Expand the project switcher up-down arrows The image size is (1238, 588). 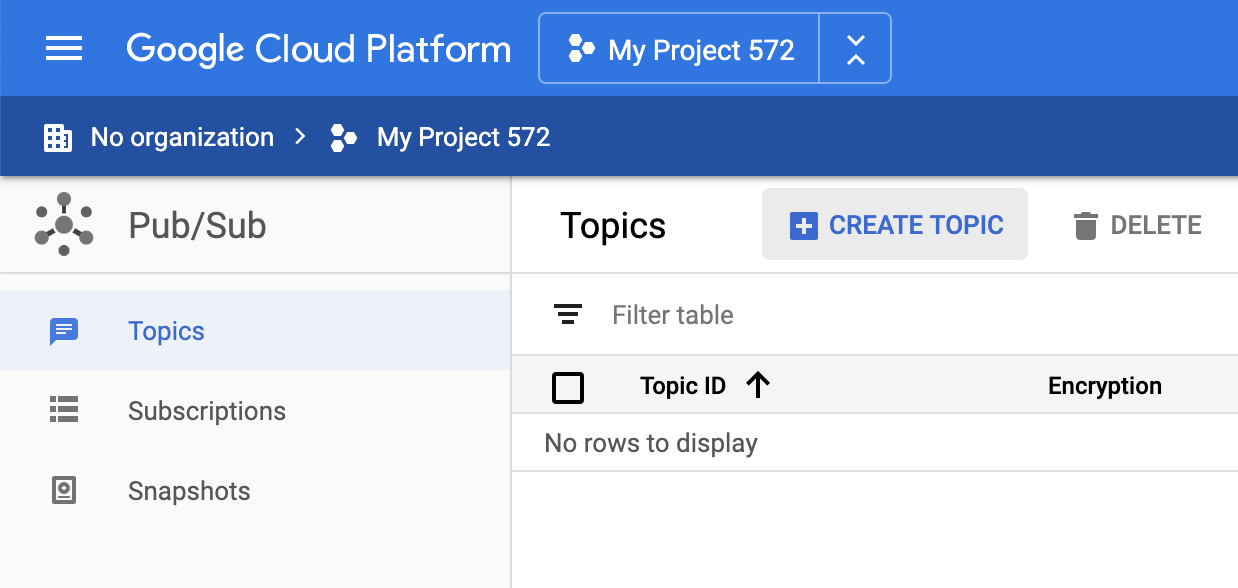point(855,49)
